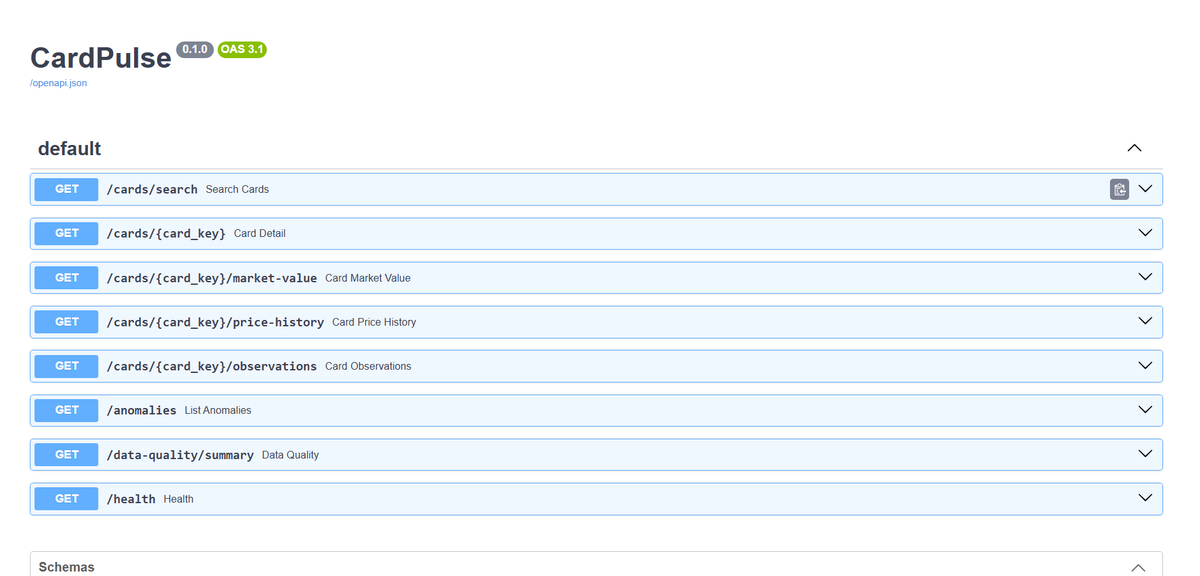Expand the /cards/search endpoint chevron
Viewport: 1200px width, 576px height.
click(x=1145, y=189)
